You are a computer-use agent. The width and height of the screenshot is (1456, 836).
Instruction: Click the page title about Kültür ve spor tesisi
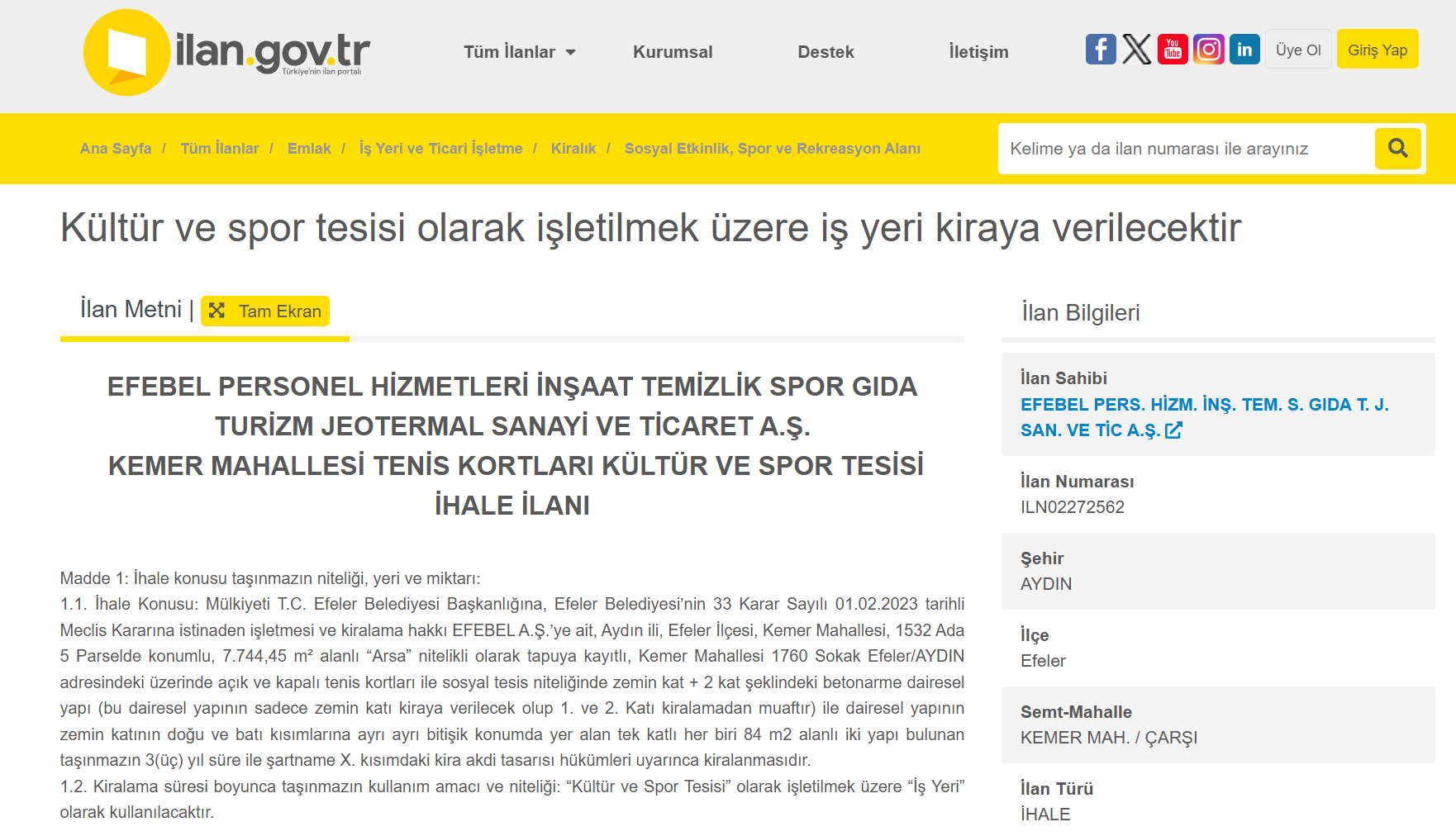click(651, 228)
